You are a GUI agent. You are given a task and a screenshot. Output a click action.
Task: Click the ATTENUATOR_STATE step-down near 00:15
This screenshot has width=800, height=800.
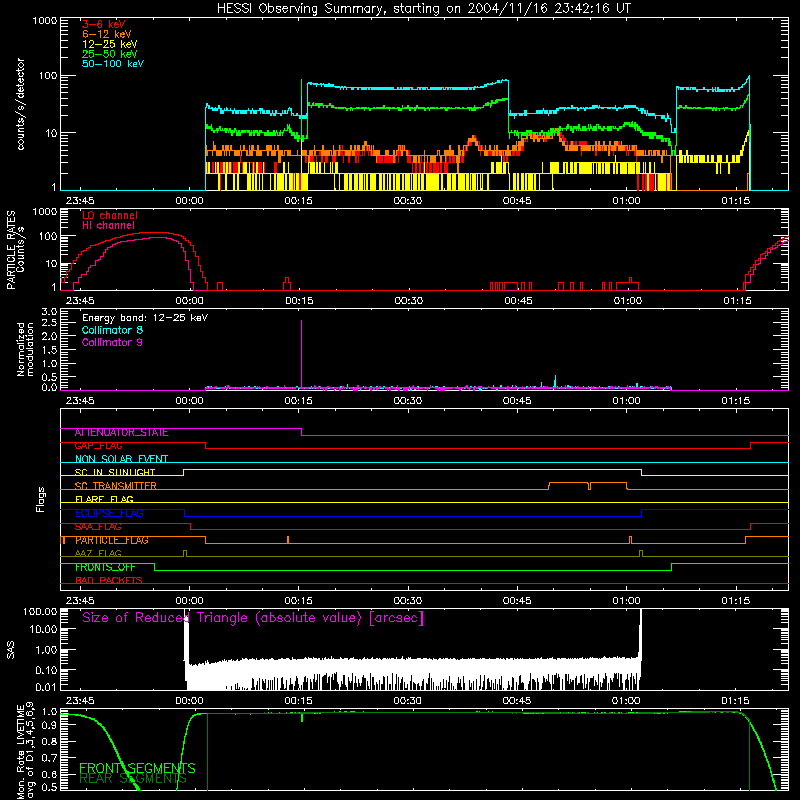click(x=302, y=432)
